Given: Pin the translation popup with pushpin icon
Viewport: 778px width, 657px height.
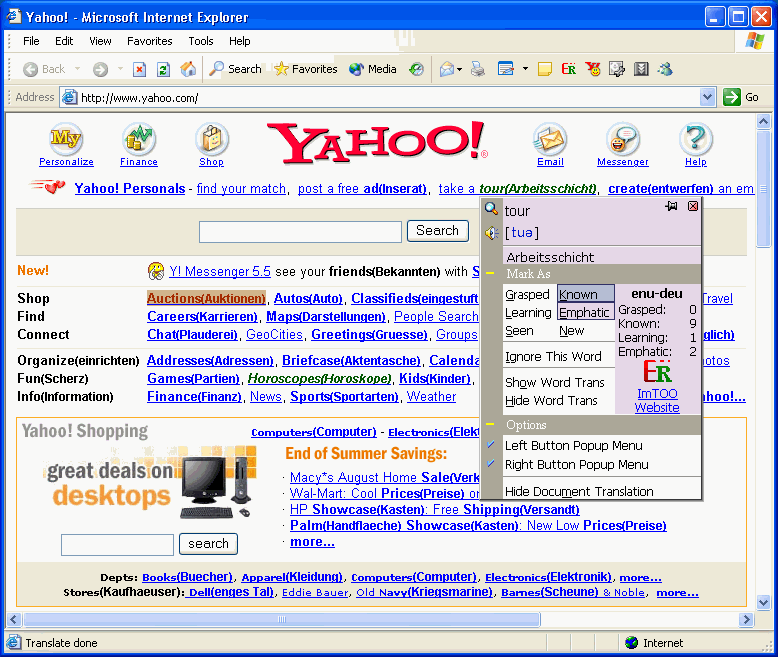Looking at the screenshot, I should click(671, 206).
